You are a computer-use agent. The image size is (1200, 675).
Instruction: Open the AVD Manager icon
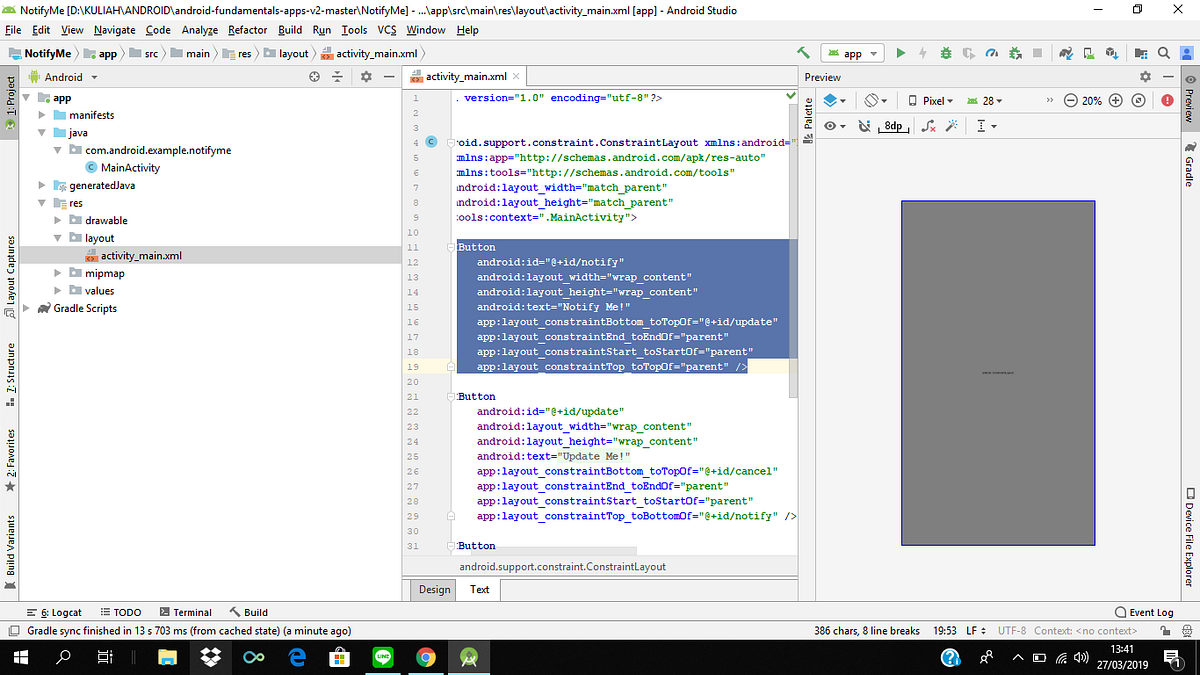tap(1090, 53)
